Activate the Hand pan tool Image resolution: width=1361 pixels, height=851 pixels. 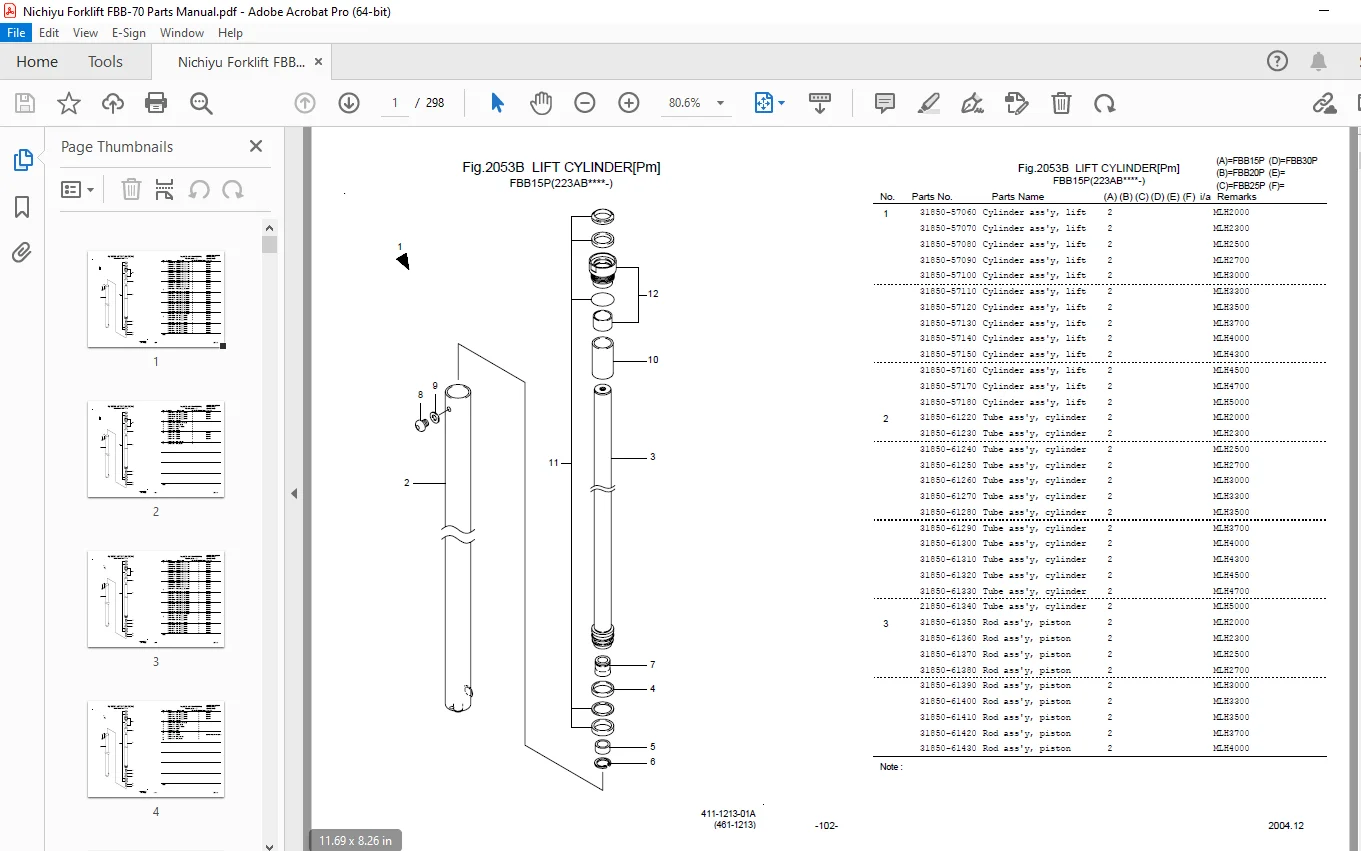(x=541, y=103)
